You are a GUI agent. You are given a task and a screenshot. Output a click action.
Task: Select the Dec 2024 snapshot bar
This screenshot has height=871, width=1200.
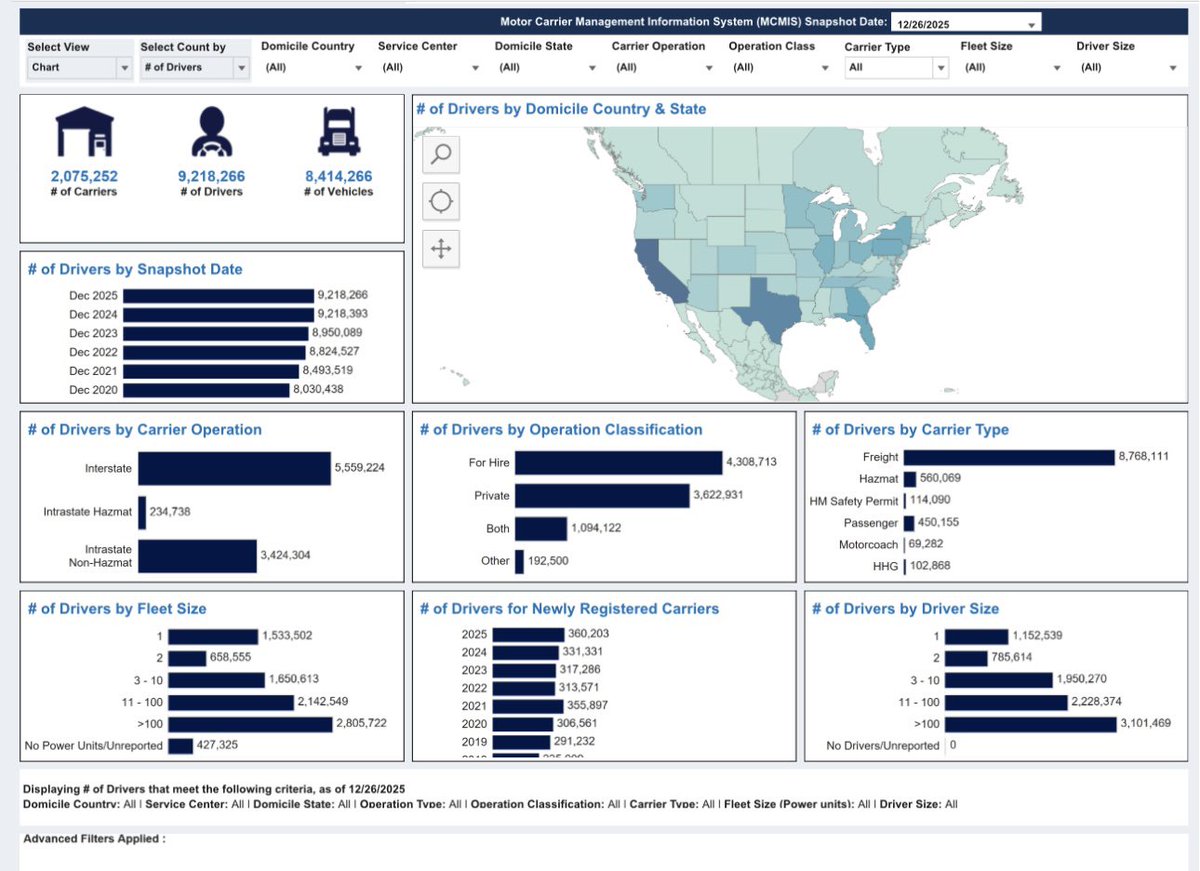[219, 314]
